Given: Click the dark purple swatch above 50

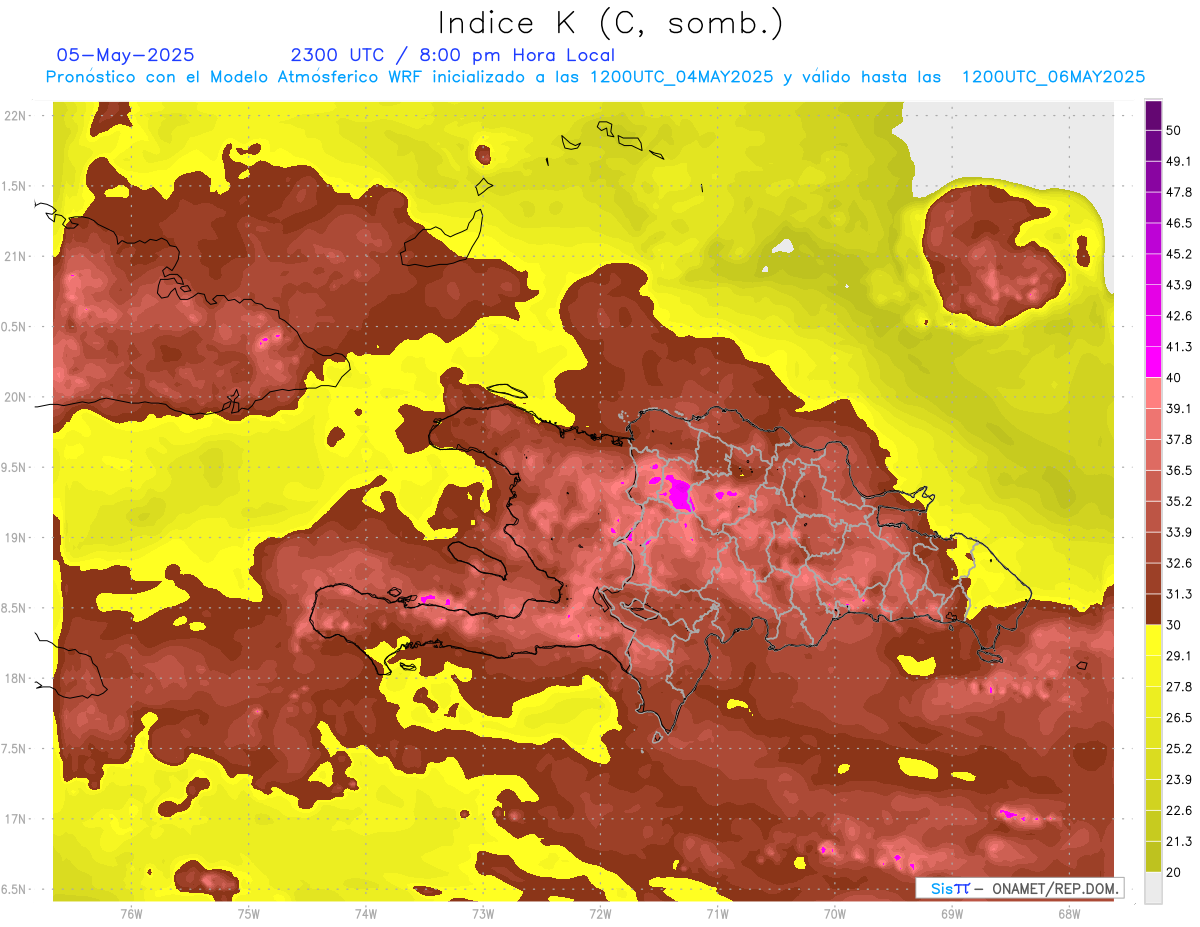Looking at the screenshot, I should pyautogui.click(x=1154, y=116).
